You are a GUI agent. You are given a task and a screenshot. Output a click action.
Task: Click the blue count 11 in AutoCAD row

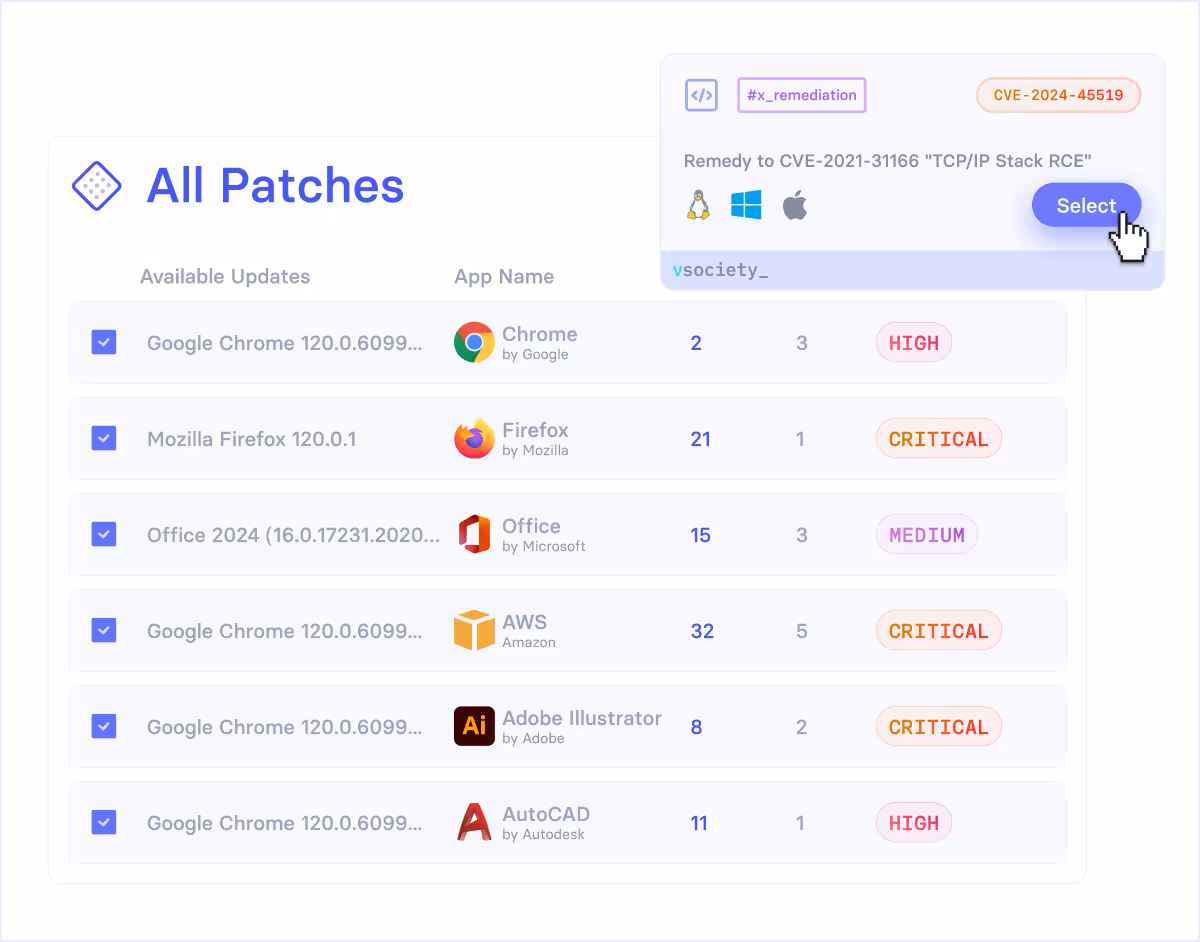click(x=699, y=823)
